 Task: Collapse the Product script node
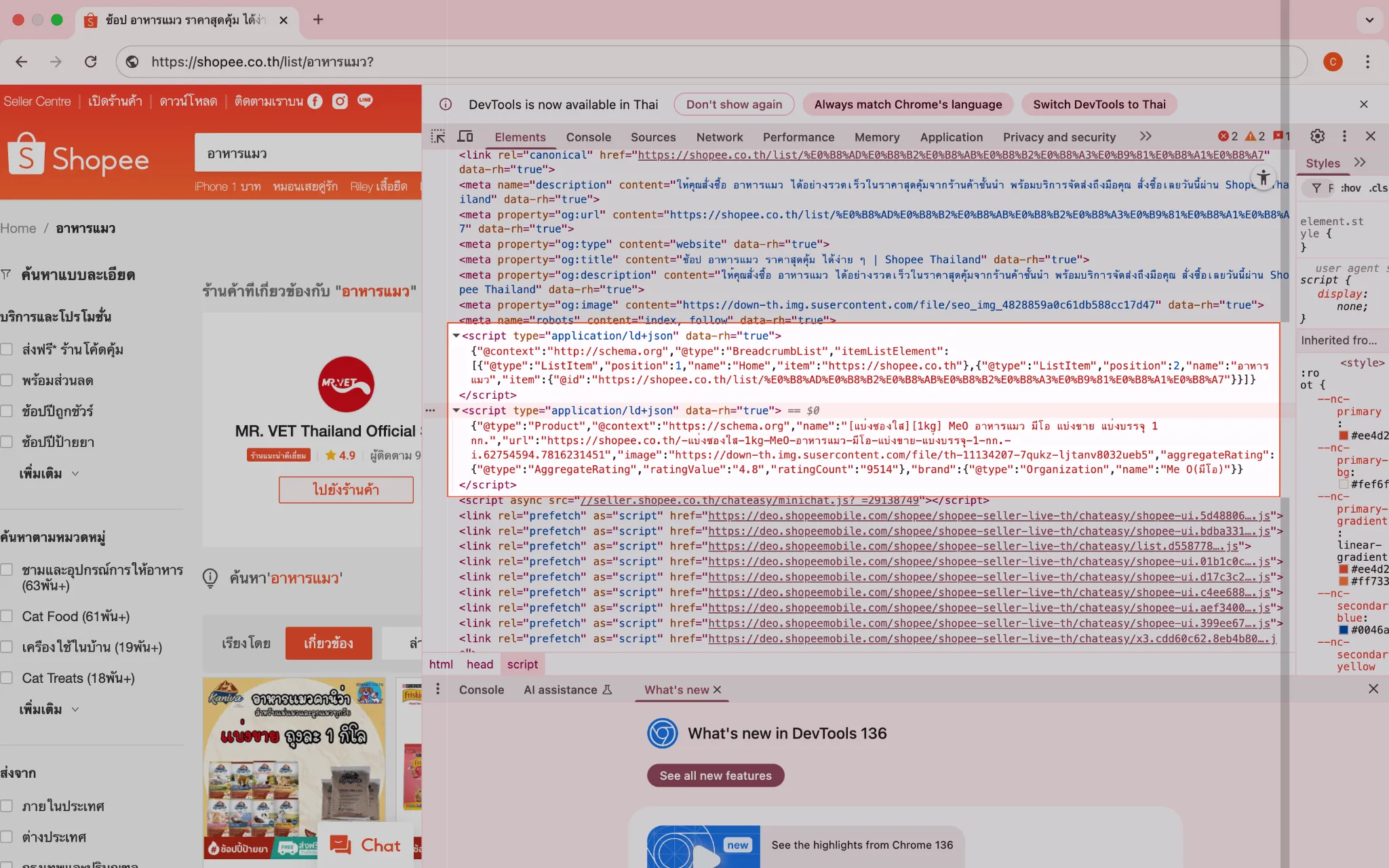456,410
